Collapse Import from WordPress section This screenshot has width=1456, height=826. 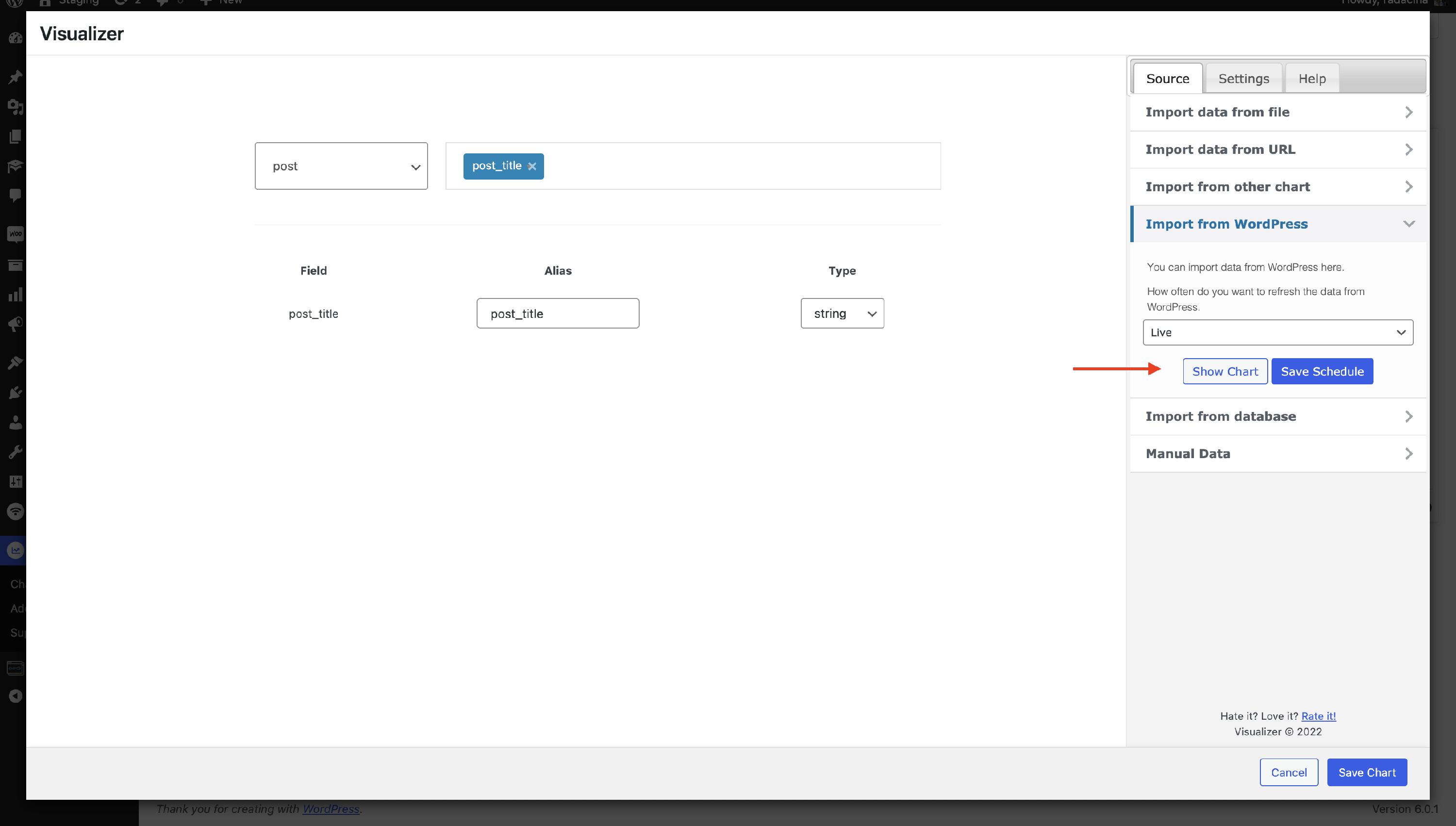[1277, 224]
